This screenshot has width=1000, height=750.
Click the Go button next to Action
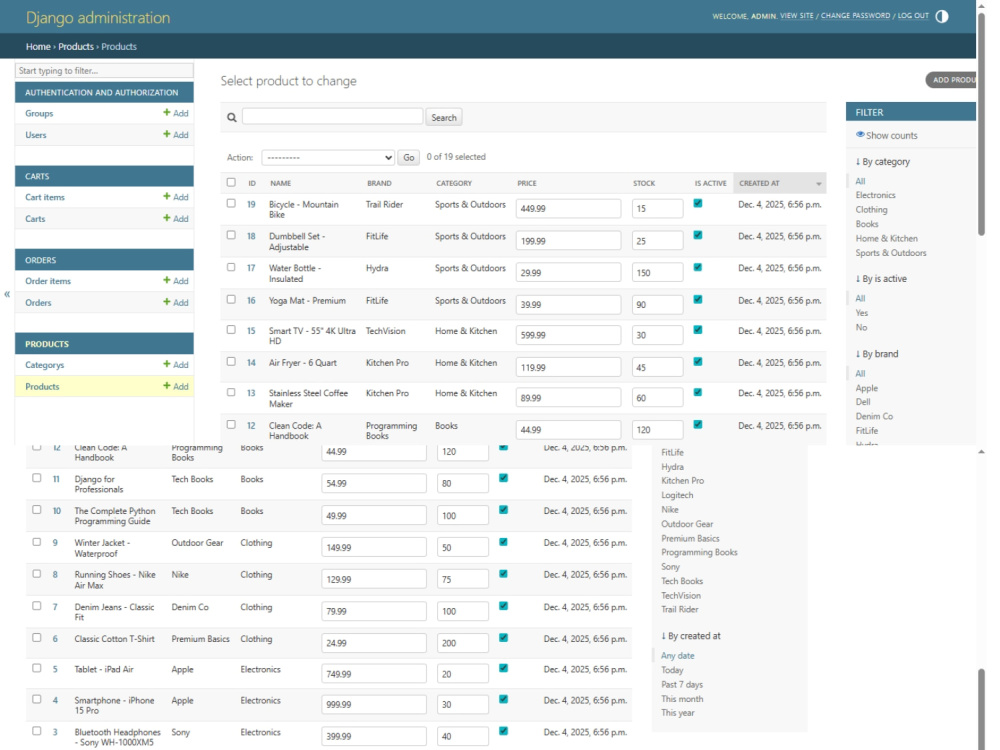point(409,158)
